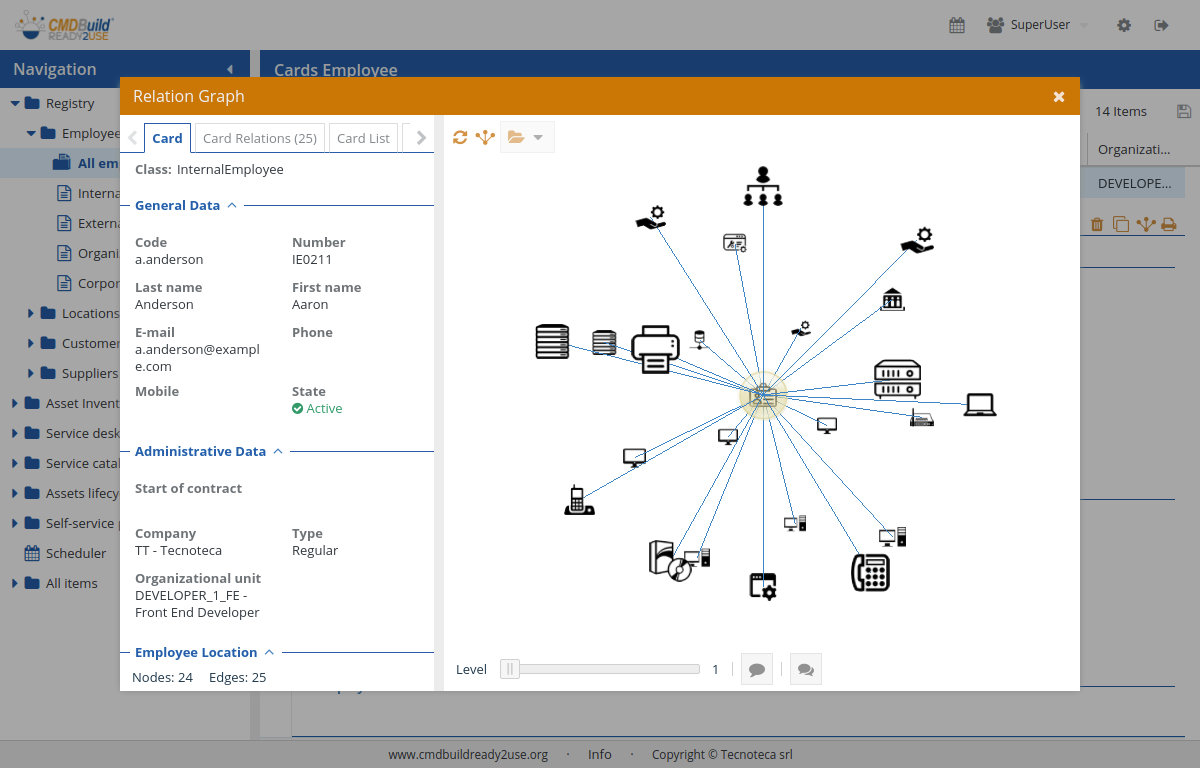Select the certificate window node
The height and width of the screenshot is (768, 1200).
tap(735, 243)
